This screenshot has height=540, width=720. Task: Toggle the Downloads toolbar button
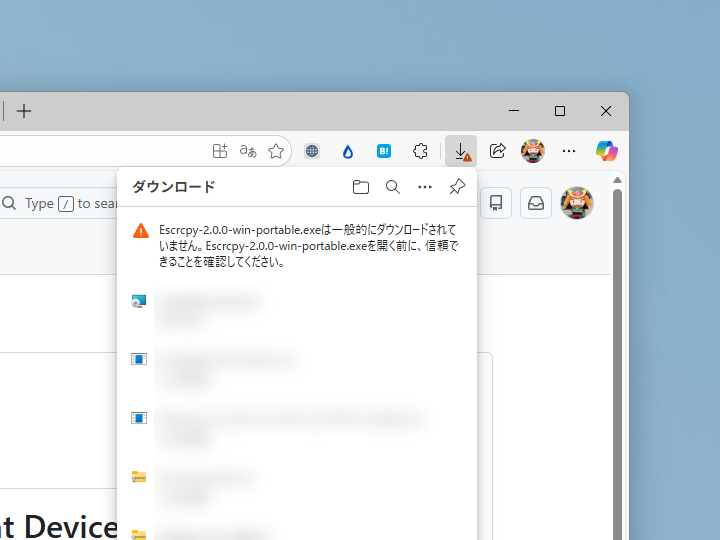(461, 151)
